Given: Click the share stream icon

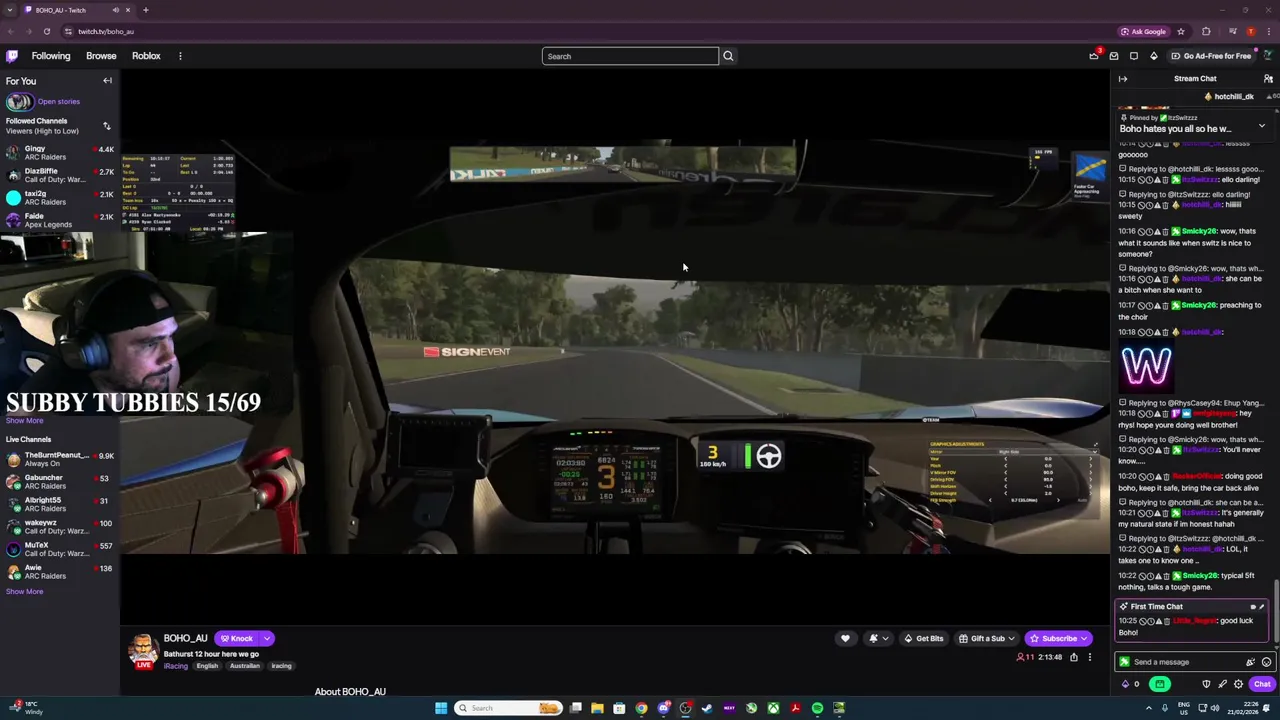Looking at the screenshot, I should [x=1074, y=657].
